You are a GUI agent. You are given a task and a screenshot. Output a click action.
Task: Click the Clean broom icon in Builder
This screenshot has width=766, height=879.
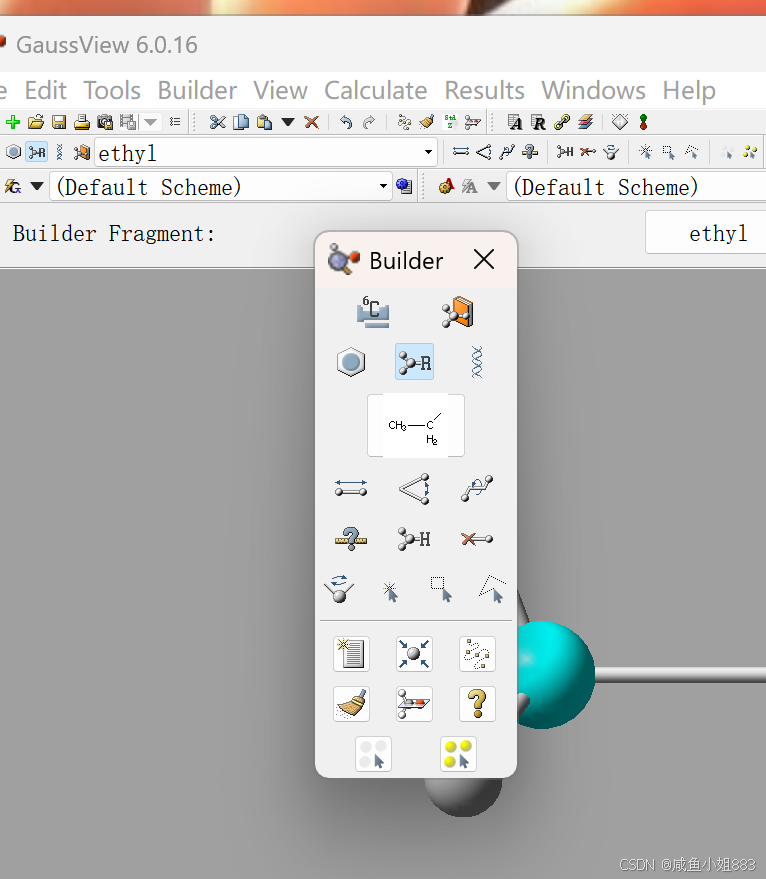pos(351,704)
